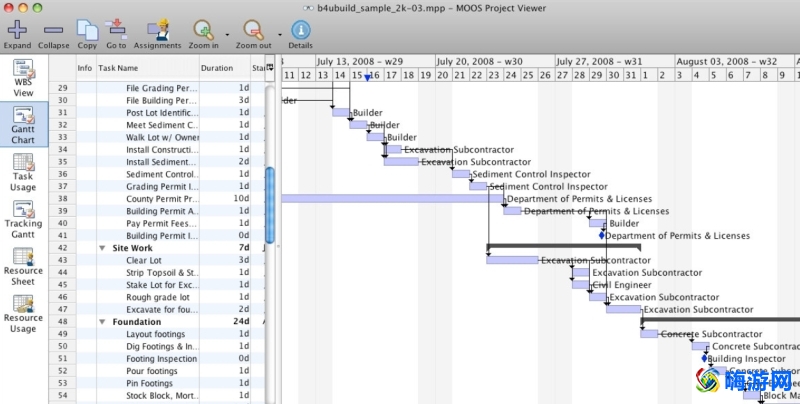800x404 pixels.
Task: Select the 'Footing Inspection' task
Action: [162, 359]
